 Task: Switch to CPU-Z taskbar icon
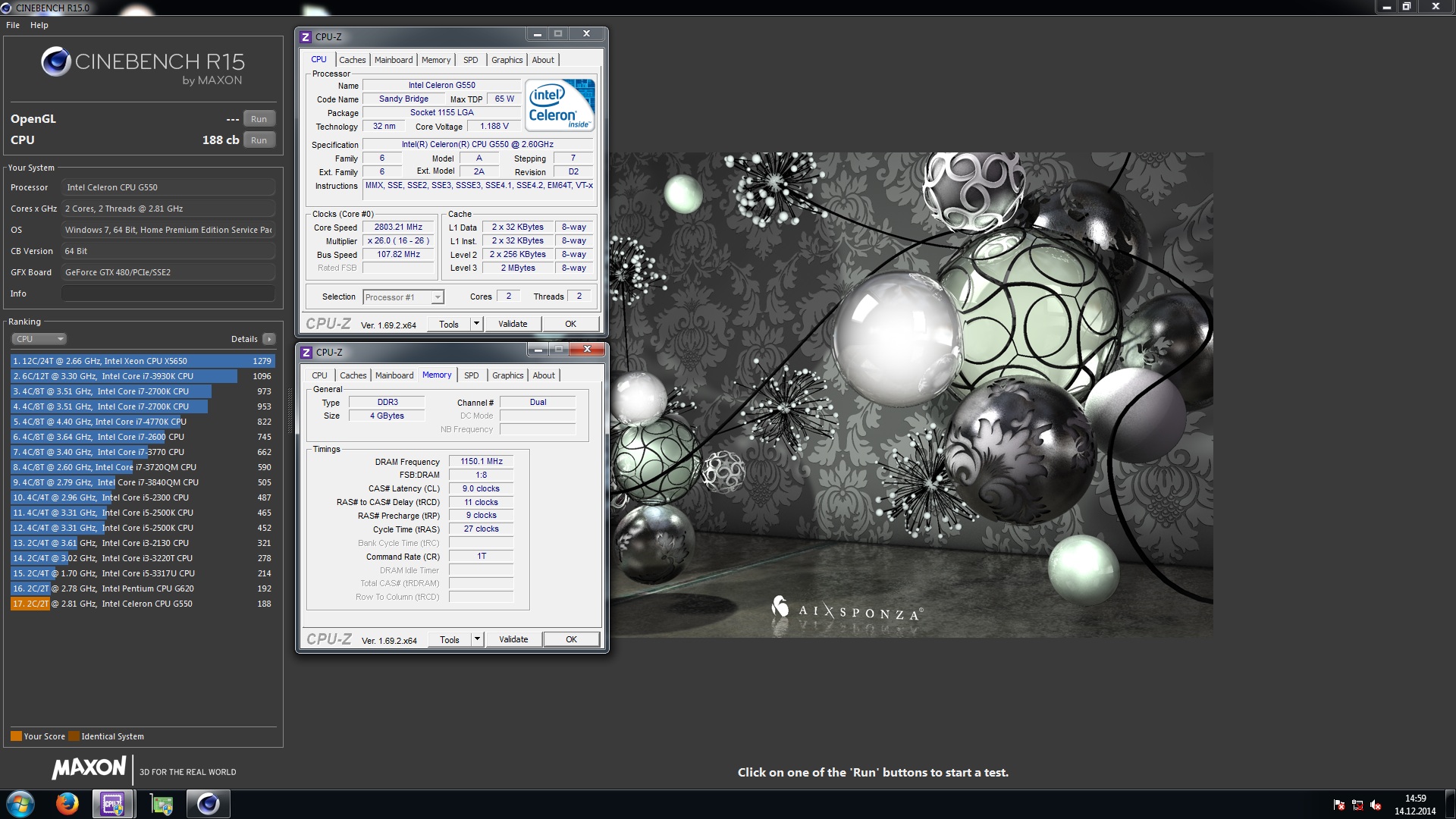point(113,804)
